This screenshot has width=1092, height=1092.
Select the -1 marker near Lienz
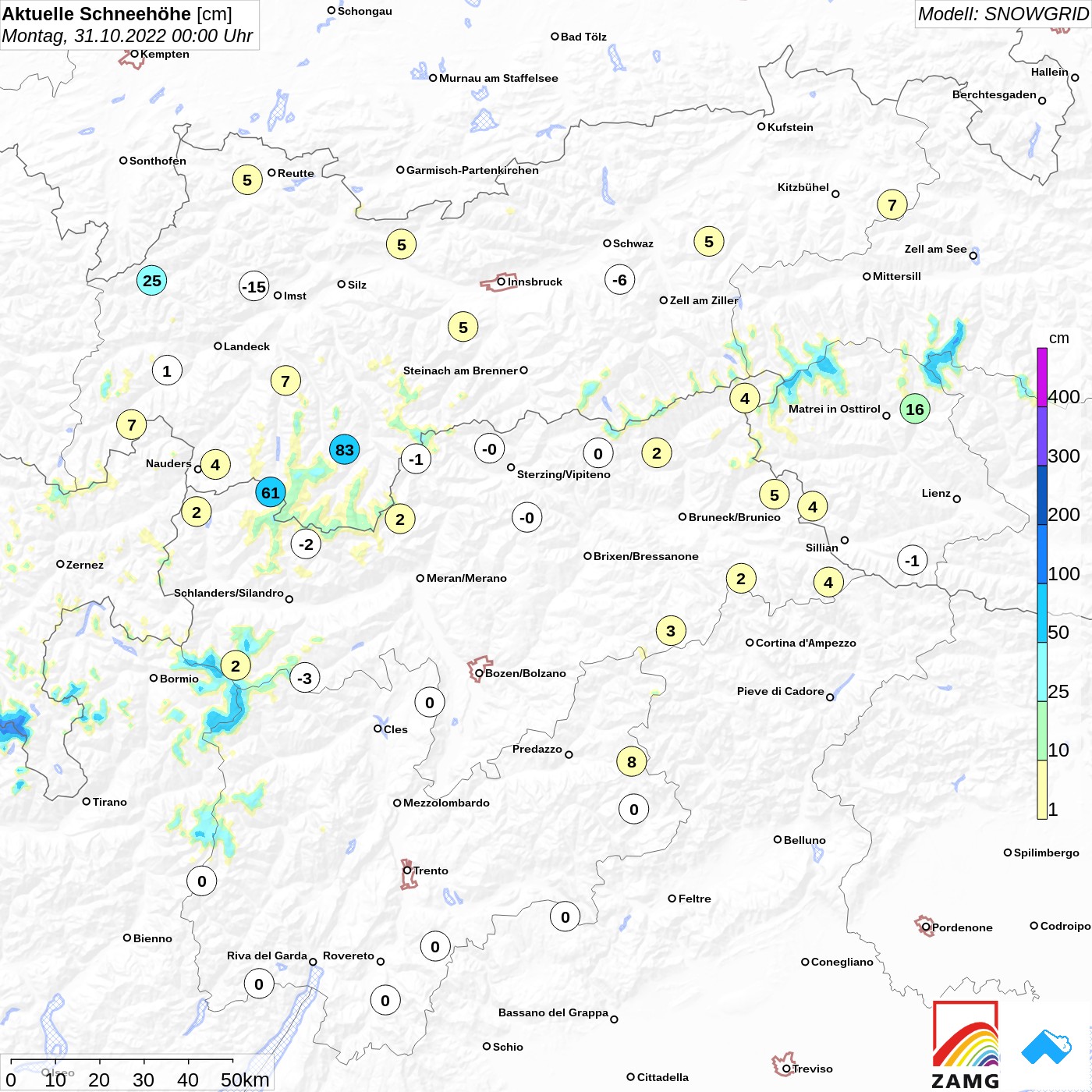coord(913,560)
